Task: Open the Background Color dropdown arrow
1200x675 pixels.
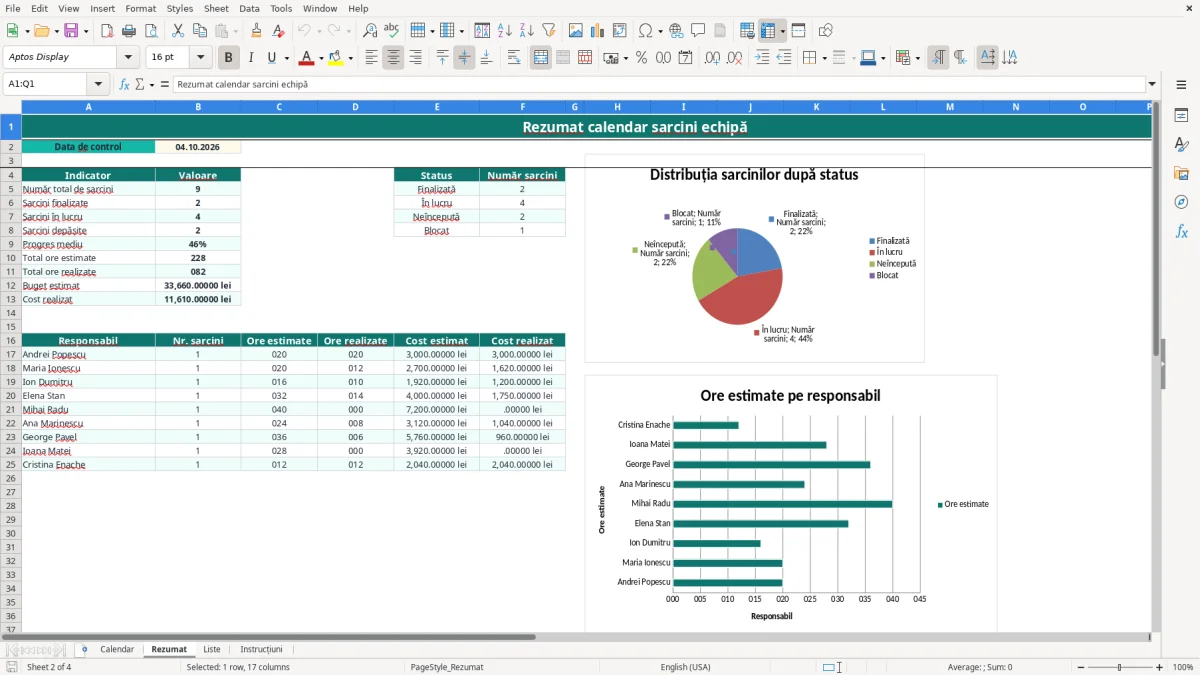Action: coord(350,58)
